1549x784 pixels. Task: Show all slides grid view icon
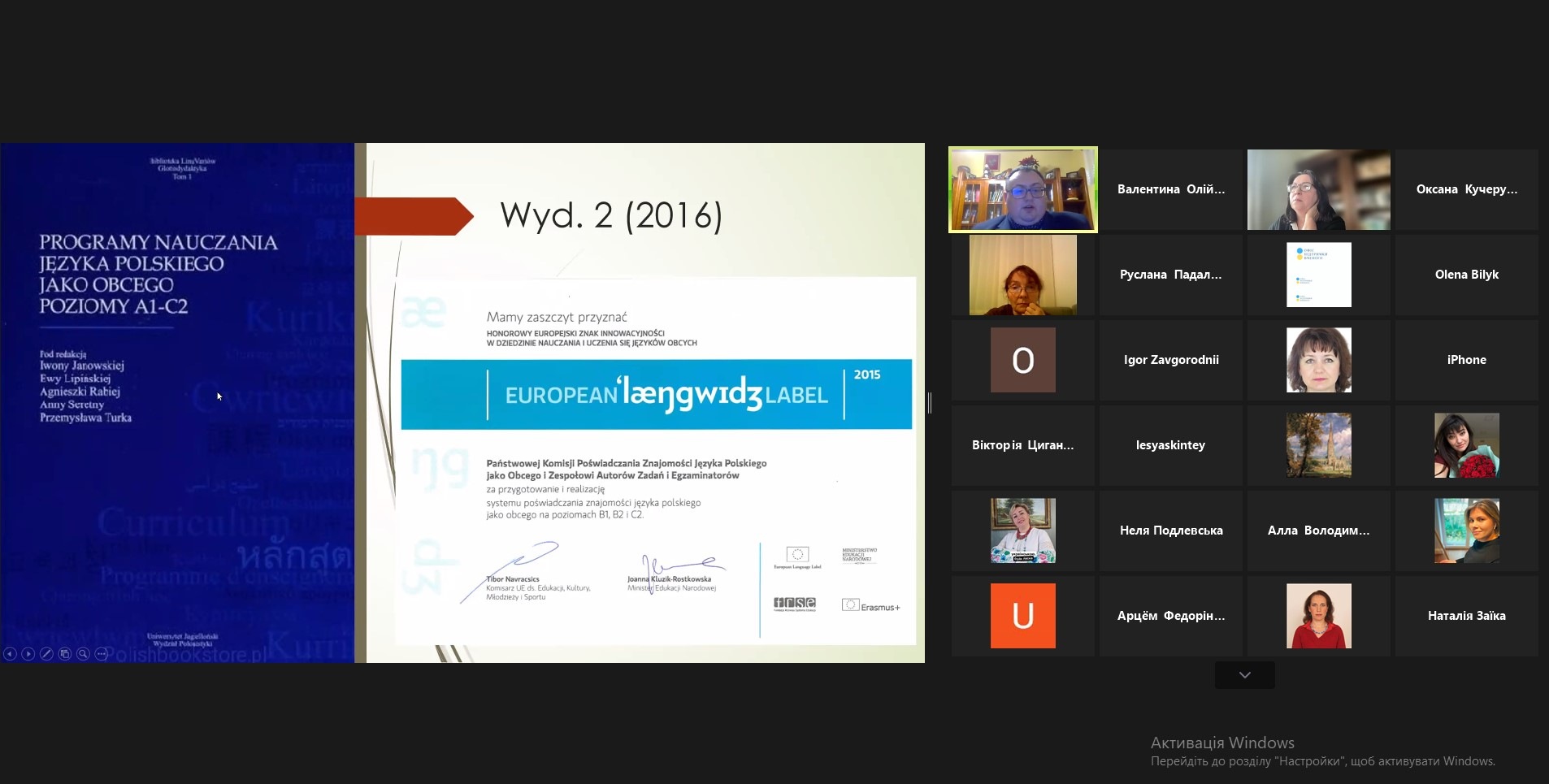tap(65, 653)
